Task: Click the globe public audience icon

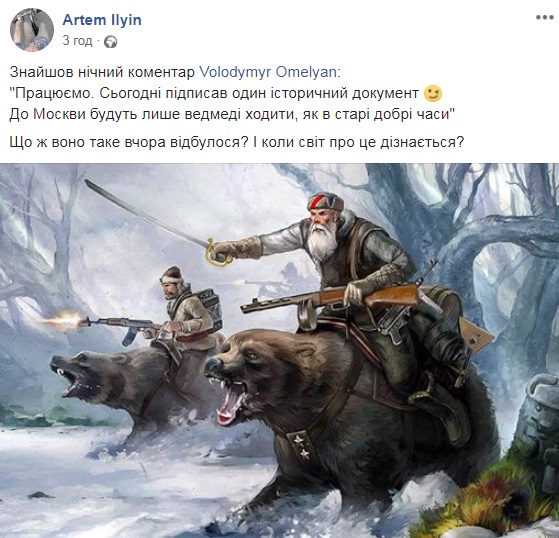Action: 111,42
